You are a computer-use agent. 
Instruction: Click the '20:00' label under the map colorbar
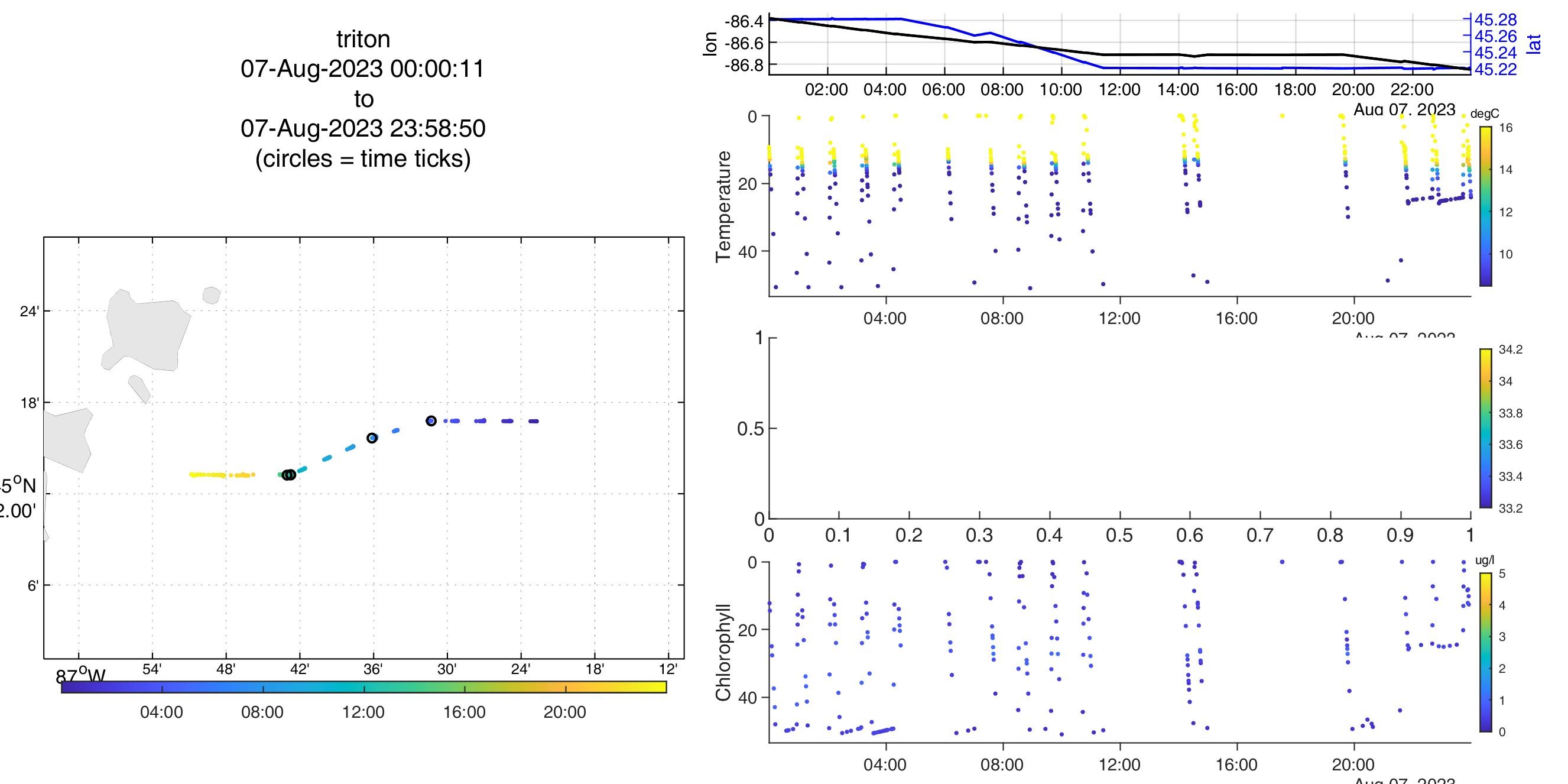565,712
